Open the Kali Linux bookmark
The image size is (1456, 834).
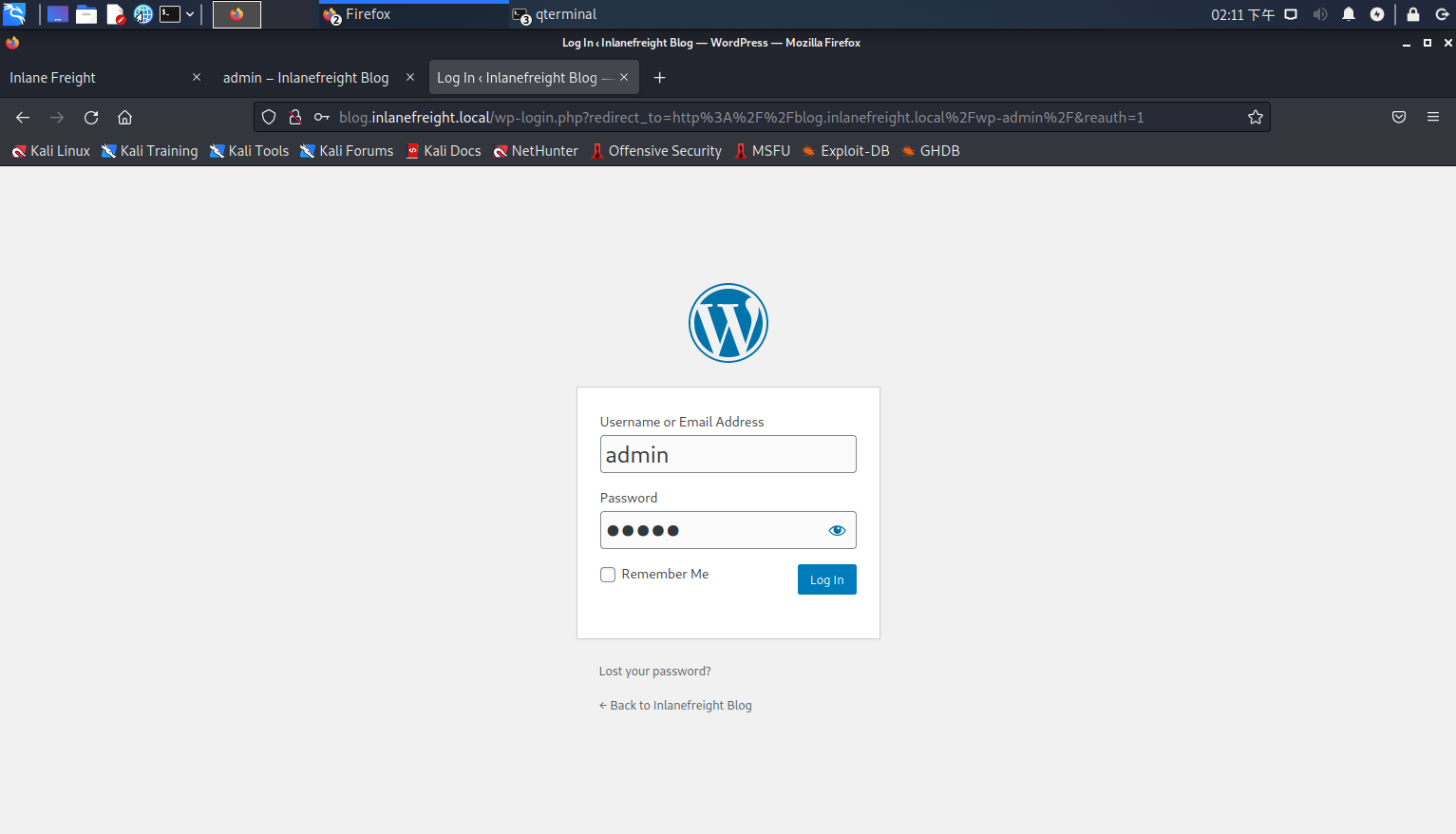pyautogui.click(x=51, y=151)
